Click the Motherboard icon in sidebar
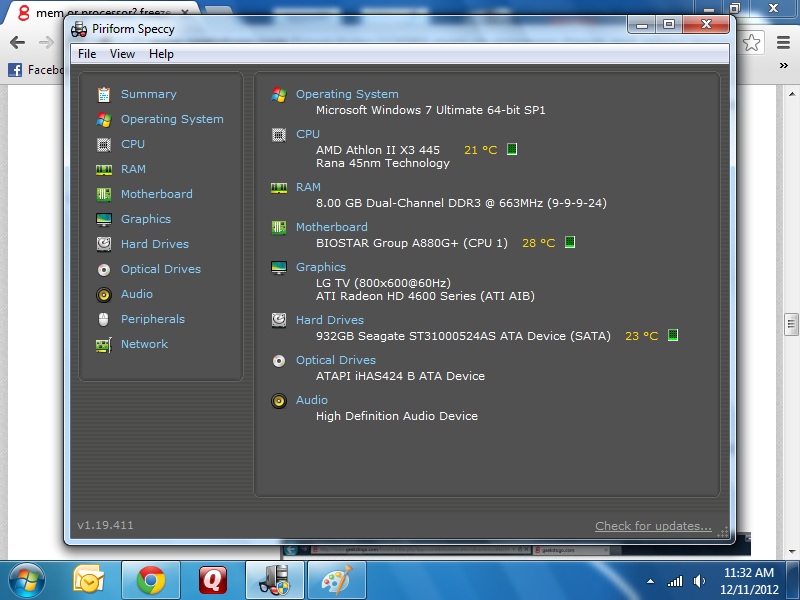 tap(104, 194)
